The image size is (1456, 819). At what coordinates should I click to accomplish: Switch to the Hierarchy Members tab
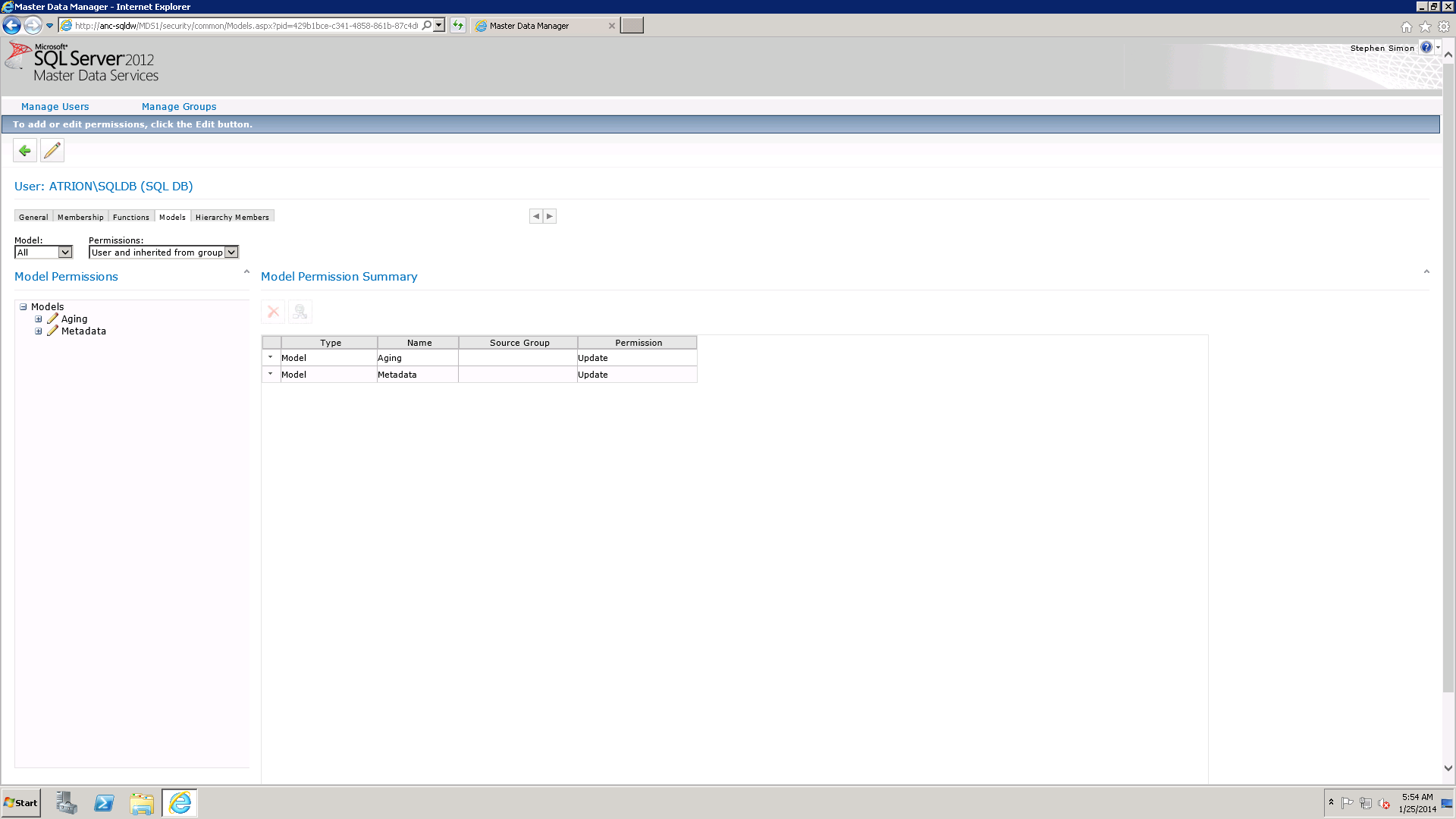click(232, 217)
